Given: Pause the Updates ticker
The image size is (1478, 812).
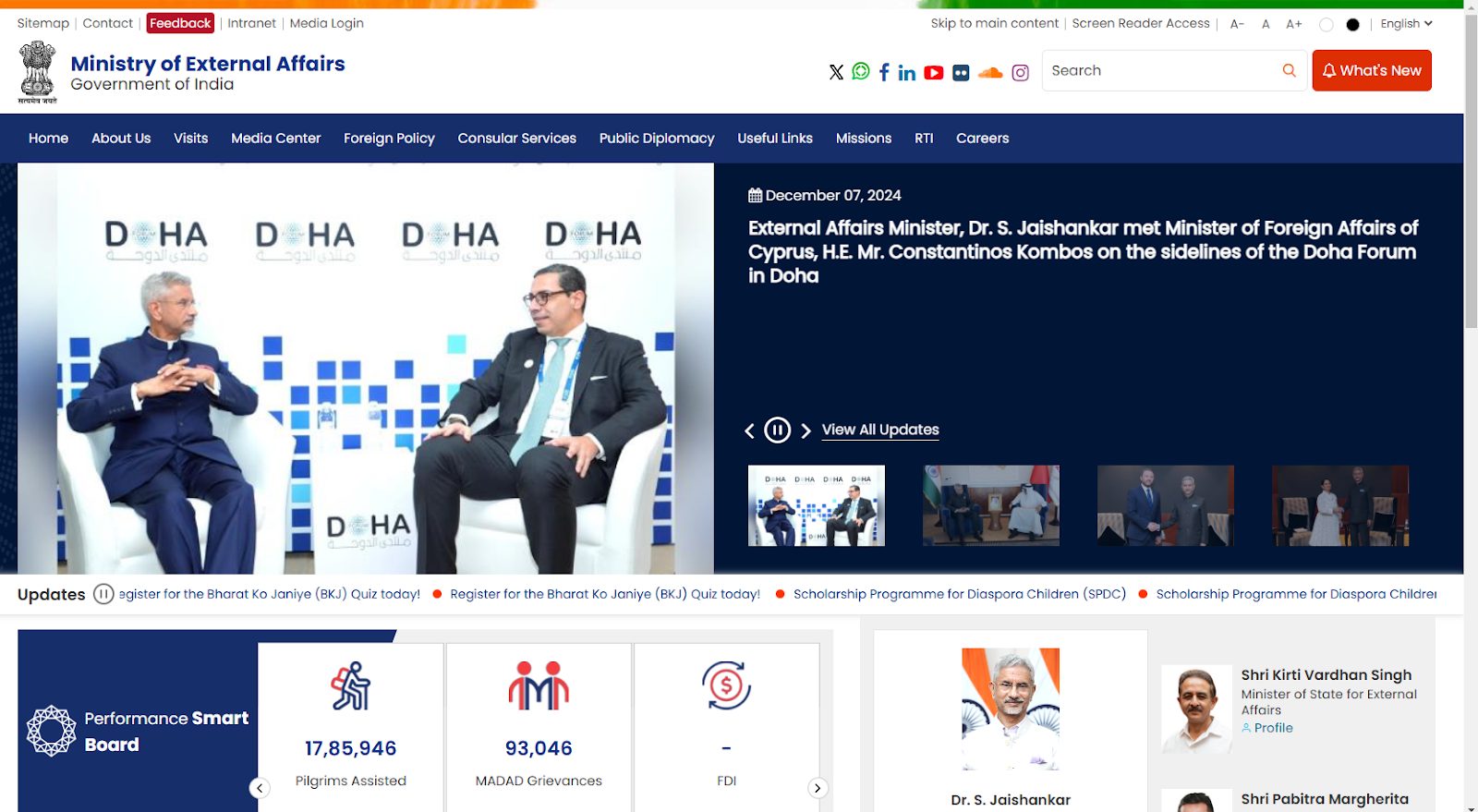Looking at the screenshot, I should 103,594.
